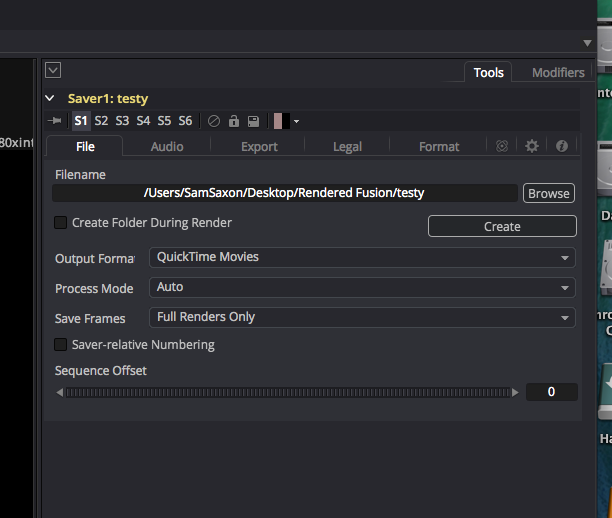Click Sequence Offset right increment arrow

(x=516, y=392)
